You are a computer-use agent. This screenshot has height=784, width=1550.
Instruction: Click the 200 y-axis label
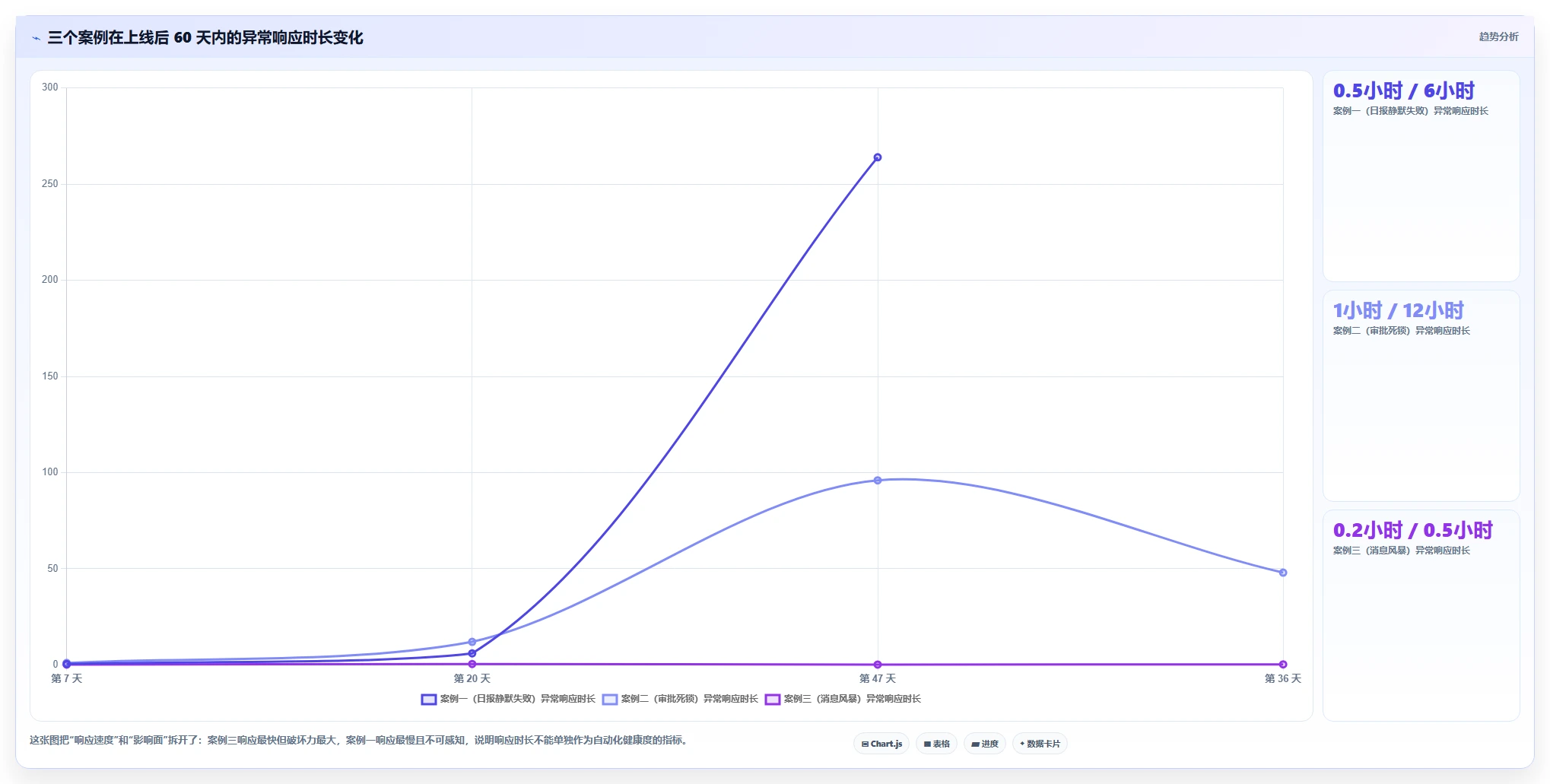(x=49, y=280)
